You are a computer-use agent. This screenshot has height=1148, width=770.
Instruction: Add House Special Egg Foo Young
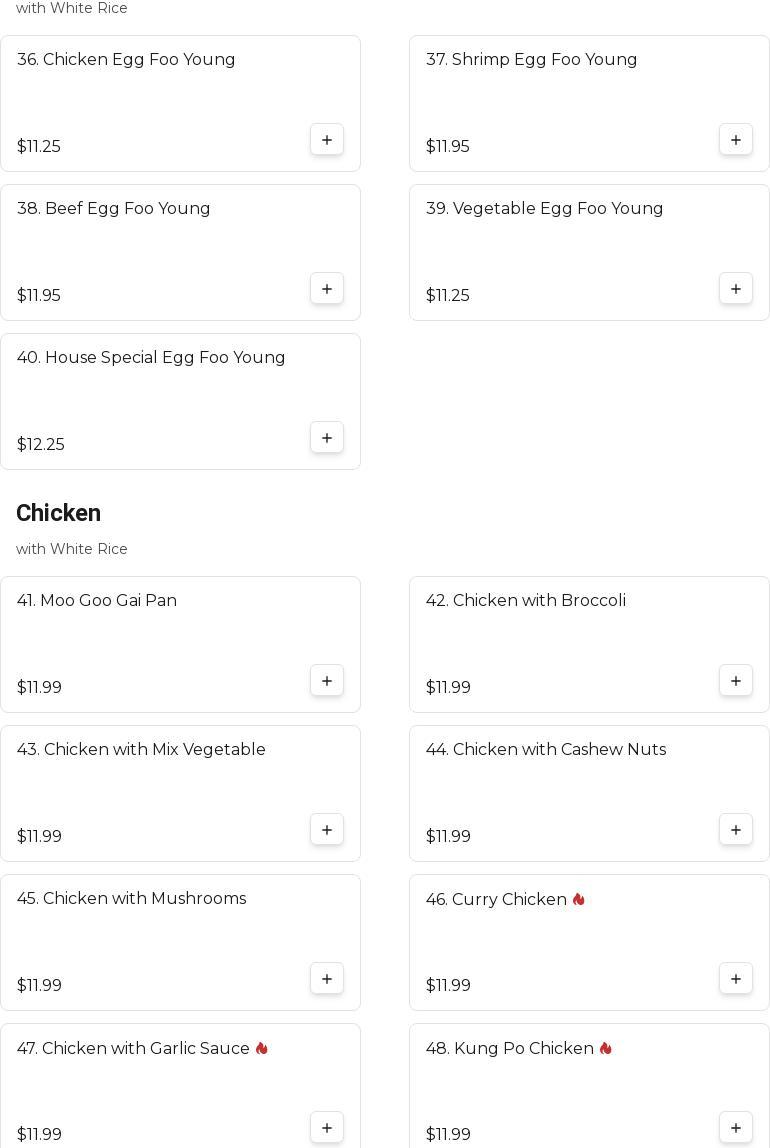327,438
